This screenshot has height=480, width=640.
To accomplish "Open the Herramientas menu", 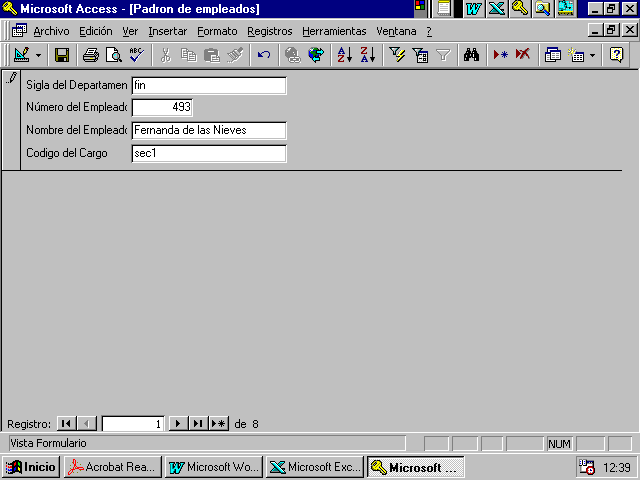I will tap(334, 31).
